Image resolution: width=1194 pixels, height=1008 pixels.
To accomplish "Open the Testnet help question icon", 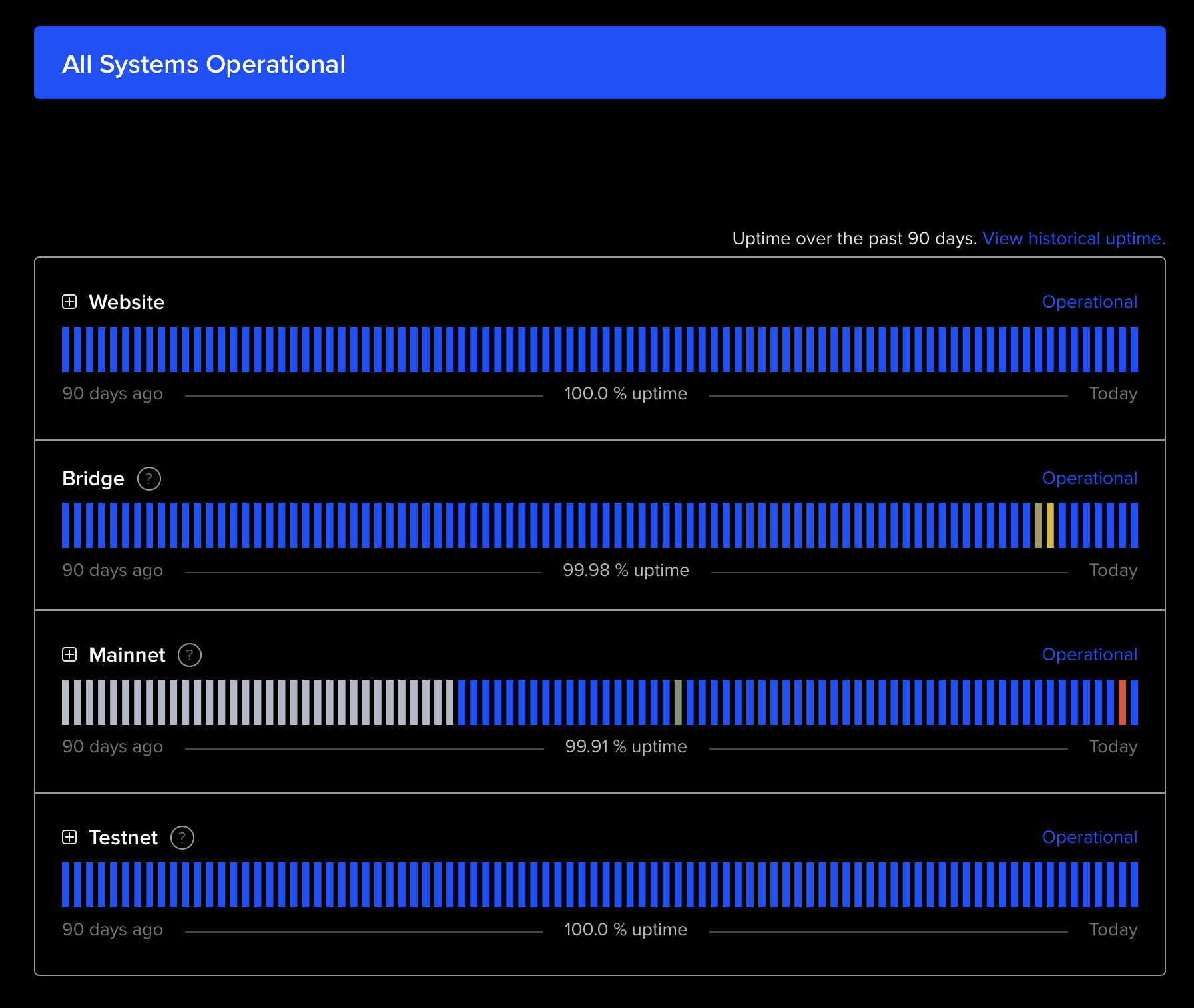I will 182,838.
